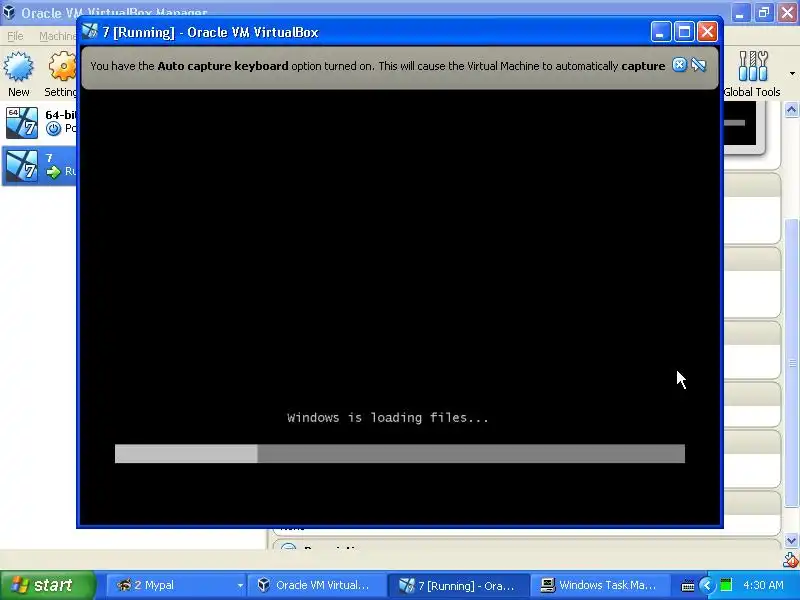Image resolution: width=800 pixels, height=600 pixels.
Task: Expand the Global Tools dropdown arrow
Action: 792,73
